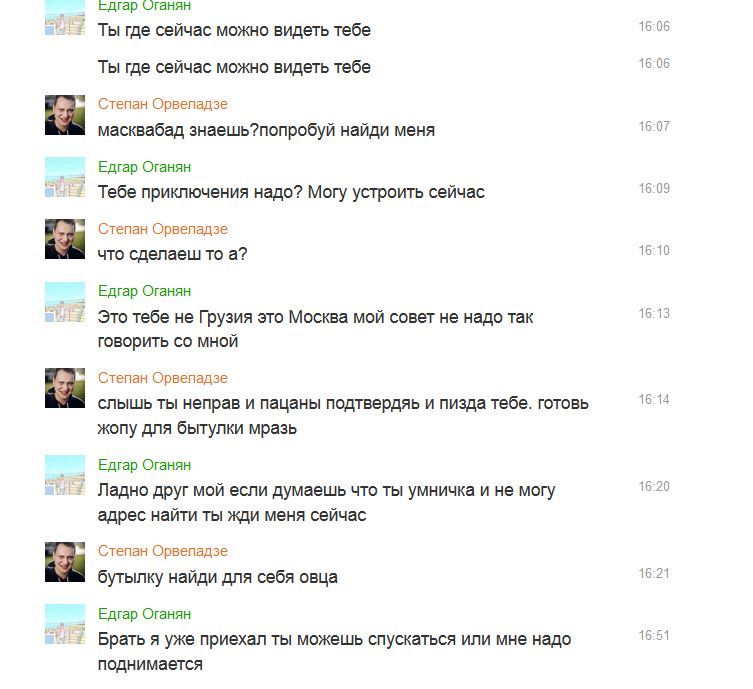Open Степан's avatar beside the 16:14 message

[x=65, y=388]
